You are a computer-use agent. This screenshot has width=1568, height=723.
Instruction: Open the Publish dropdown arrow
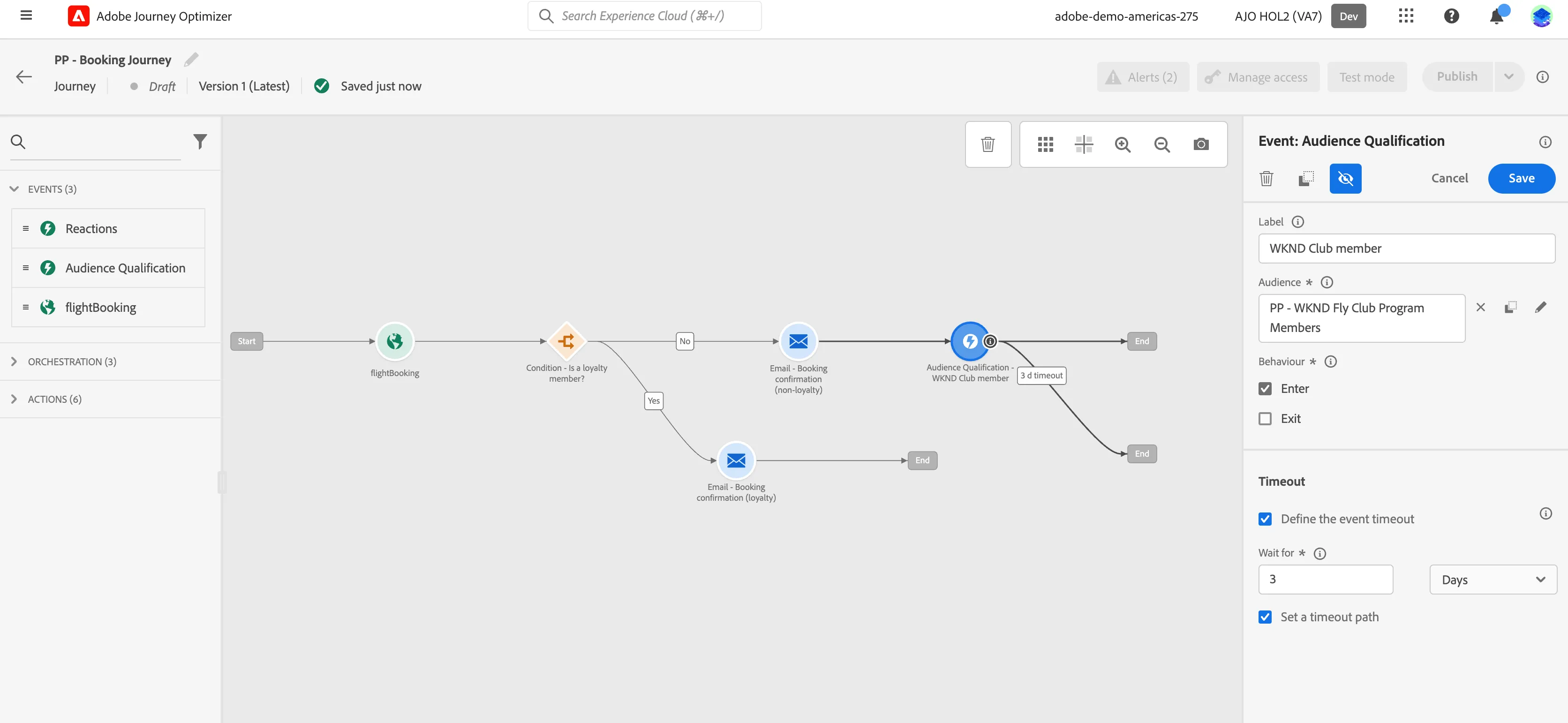(x=1508, y=77)
